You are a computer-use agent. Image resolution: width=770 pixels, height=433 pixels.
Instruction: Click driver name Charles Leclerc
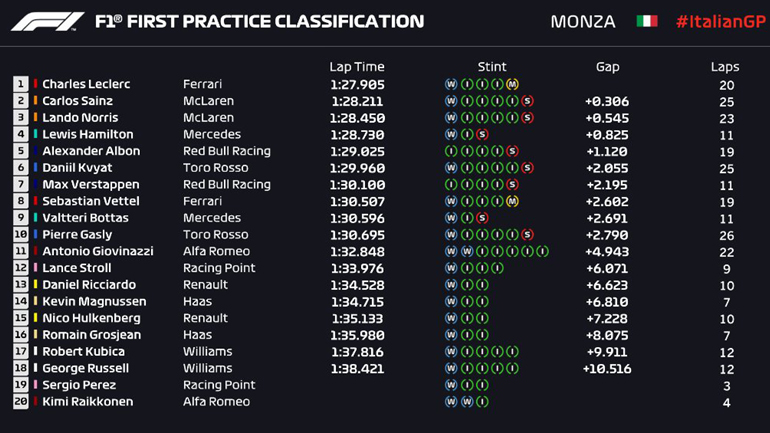click(86, 84)
